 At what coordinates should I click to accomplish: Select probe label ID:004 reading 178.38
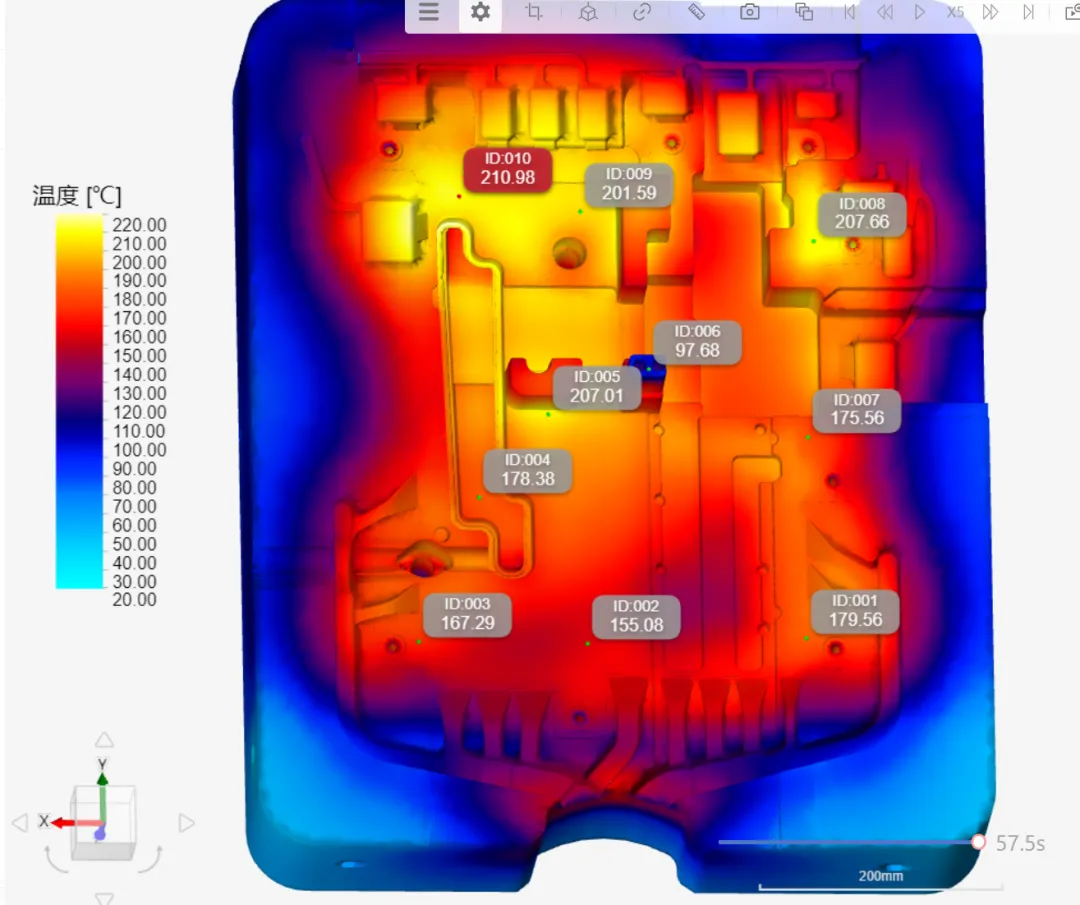pyautogui.click(x=528, y=469)
